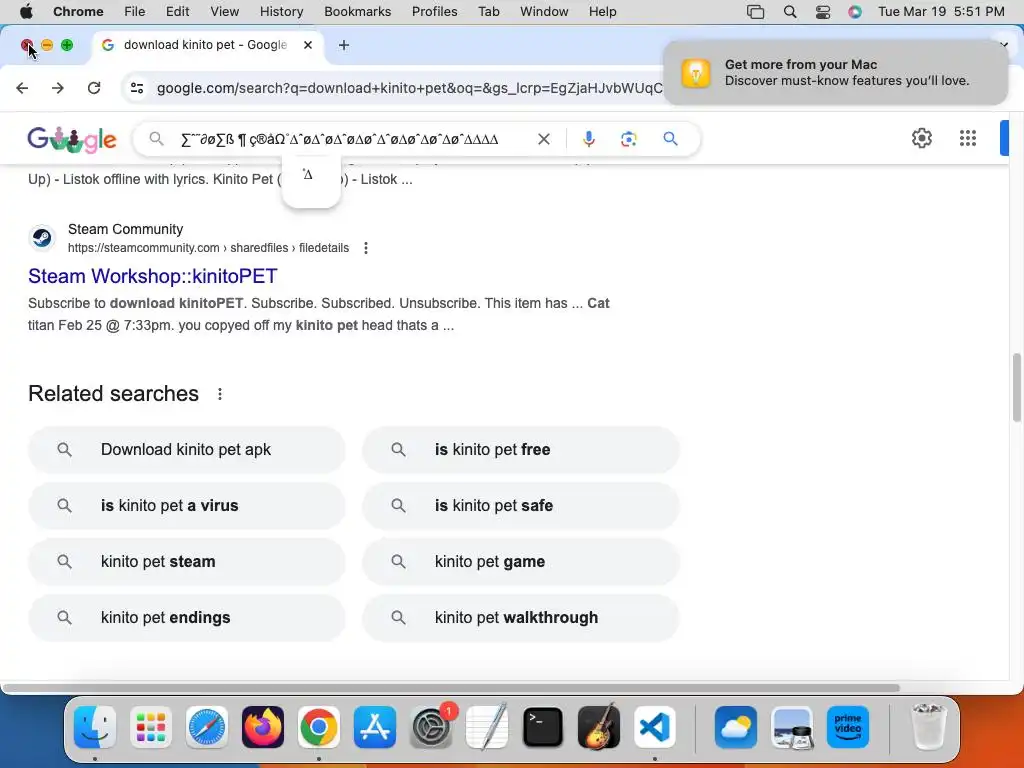Image resolution: width=1024 pixels, height=768 pixels.
Task: Launch Safari from the Dock
Action: pyautogui.click(x=207, y=727)
